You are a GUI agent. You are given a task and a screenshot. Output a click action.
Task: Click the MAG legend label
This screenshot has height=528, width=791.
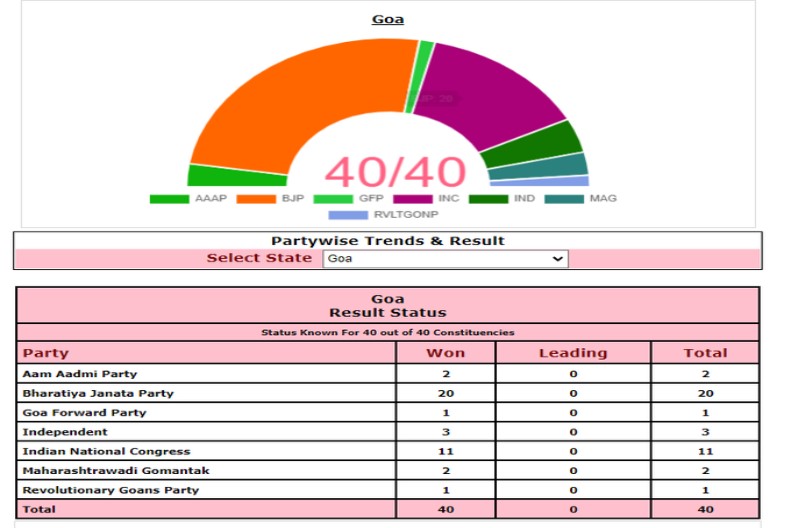(603, 199)
